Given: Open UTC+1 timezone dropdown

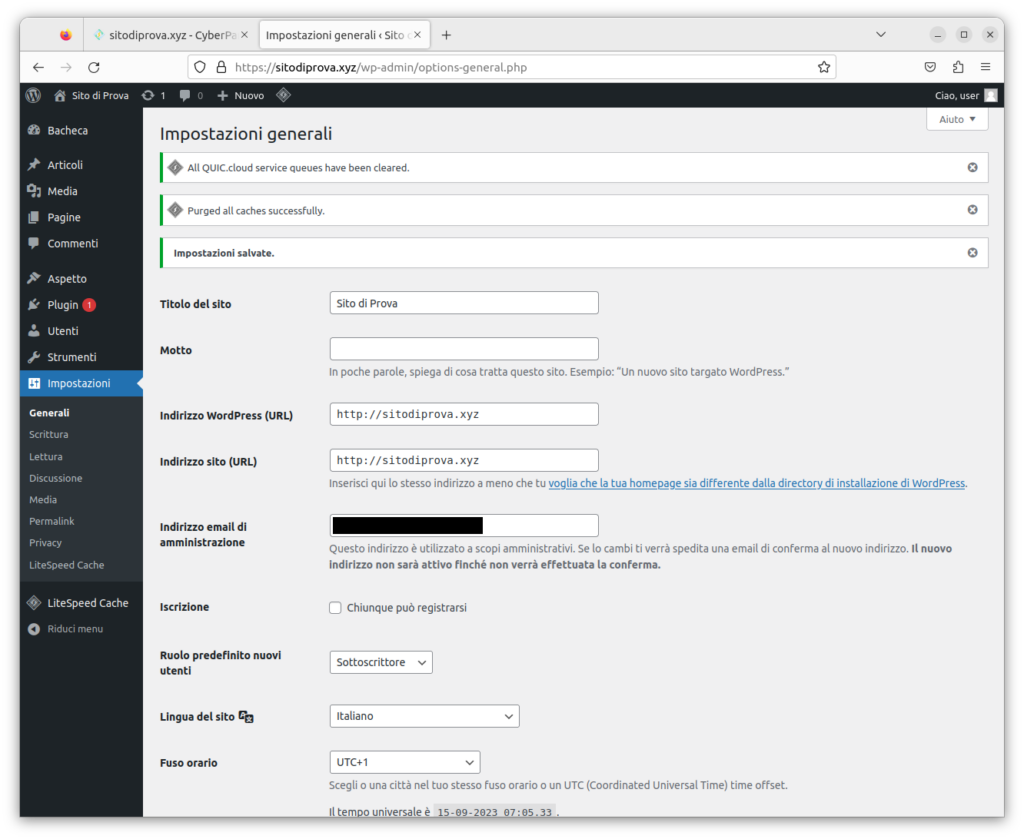Looking at the screenshot, I should 405,762.
